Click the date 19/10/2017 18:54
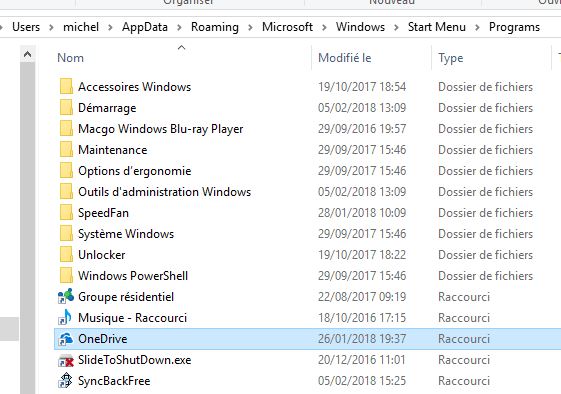The height and width of the screenshot is (394, 561). 362,87
